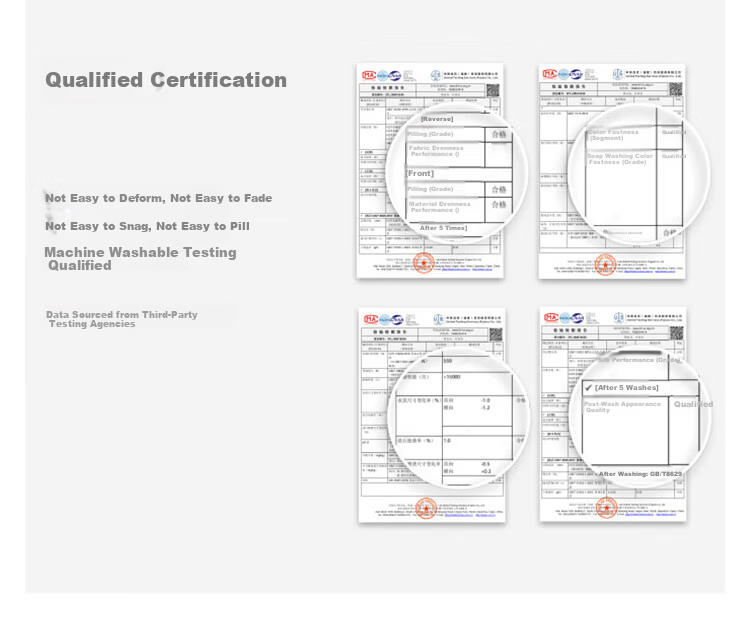Screen dimensions: 750x618
Task: Click the QR code on the pilling certificate
Action: pyautogui.click(x=493, y=90)
